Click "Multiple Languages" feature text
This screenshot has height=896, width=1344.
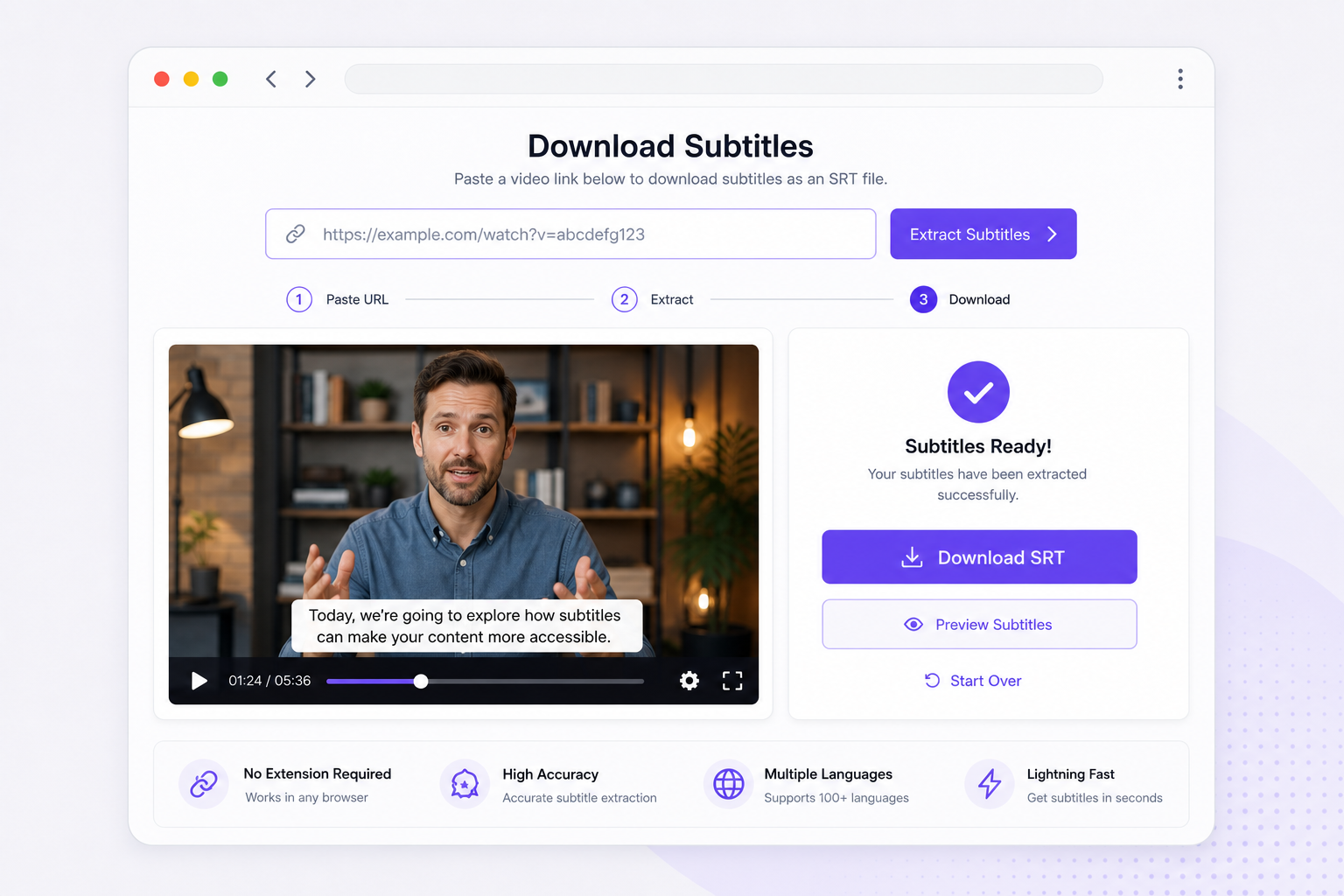[x=829, y=774]
